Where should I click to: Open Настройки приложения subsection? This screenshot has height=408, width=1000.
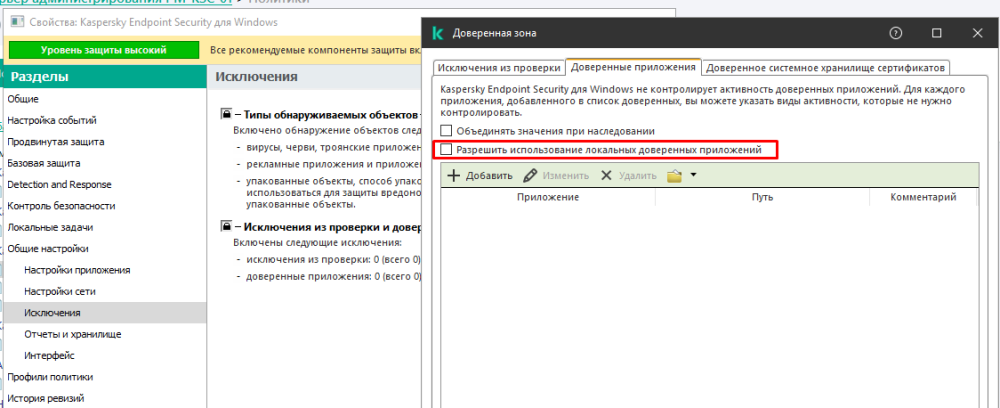(x=77, y=270)
